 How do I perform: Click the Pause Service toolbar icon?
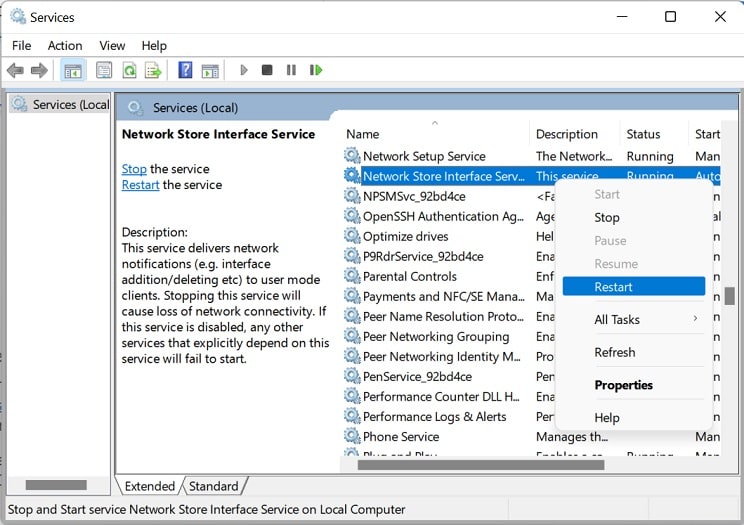click(291, 70)
